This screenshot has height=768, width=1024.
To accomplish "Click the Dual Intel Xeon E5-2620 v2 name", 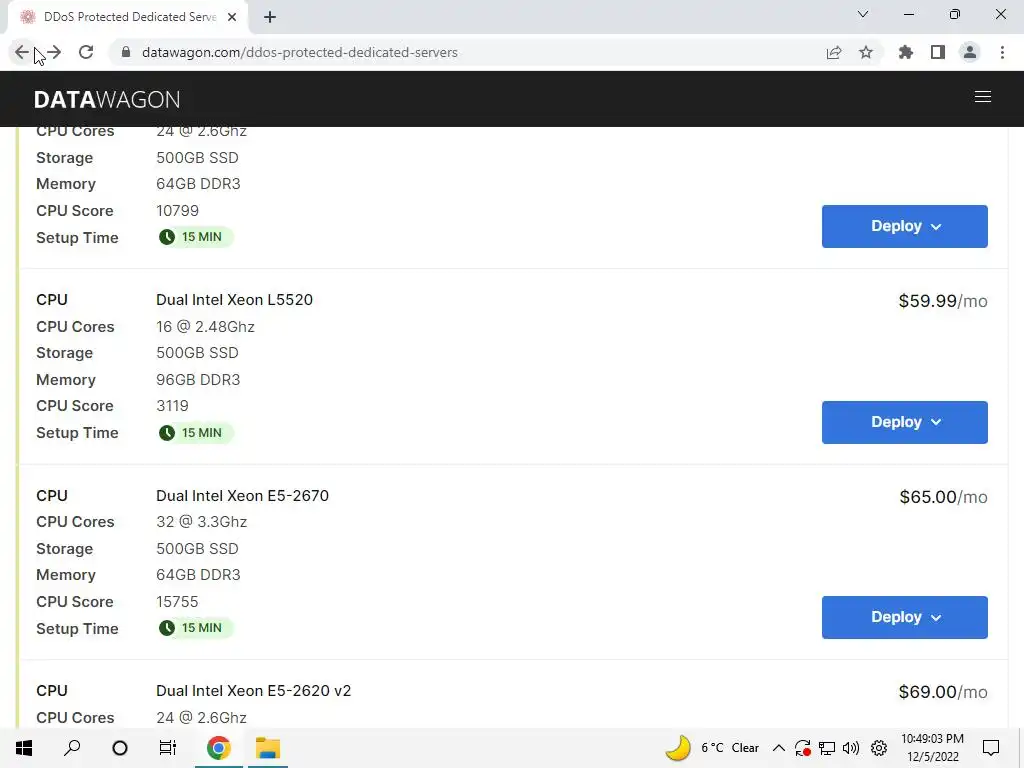I will [253, 691].
